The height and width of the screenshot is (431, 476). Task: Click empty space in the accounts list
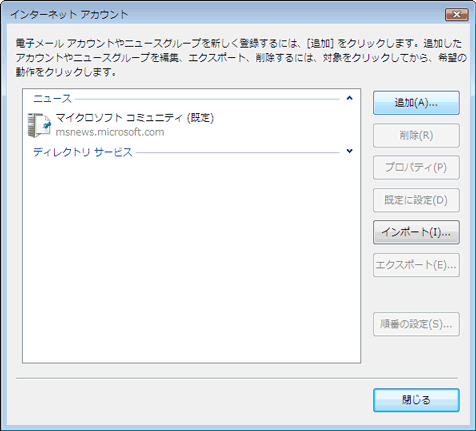[191, 260]
